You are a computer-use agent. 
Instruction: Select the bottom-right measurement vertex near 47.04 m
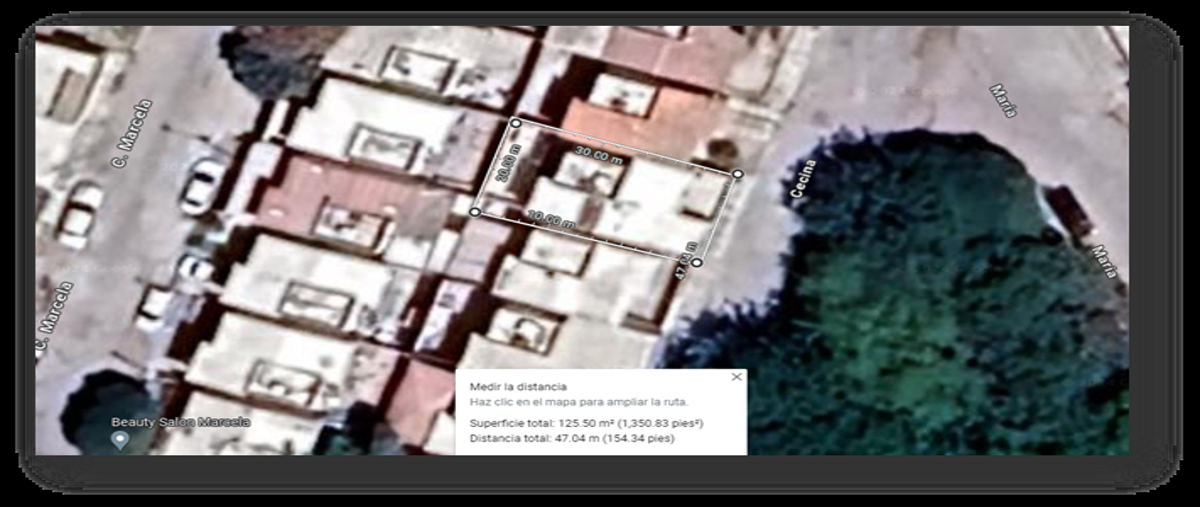697,262
